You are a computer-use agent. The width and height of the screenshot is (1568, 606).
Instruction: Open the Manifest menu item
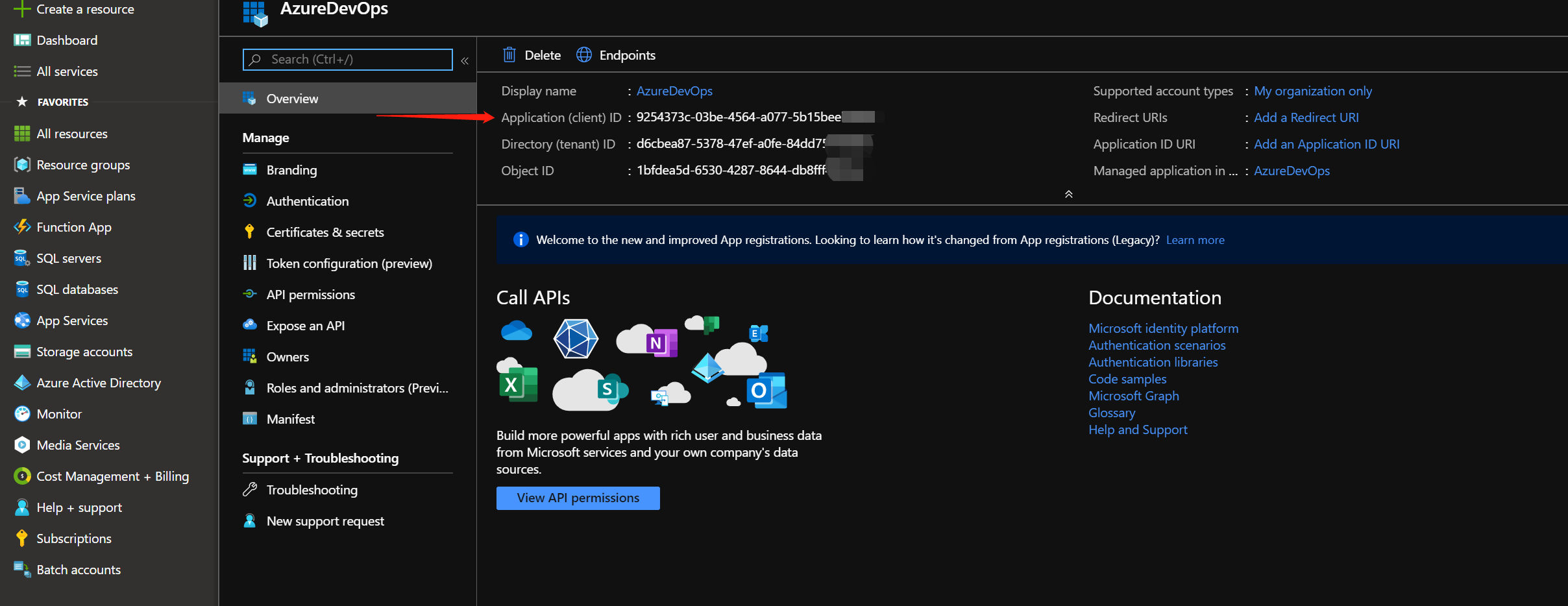(290, 419)
